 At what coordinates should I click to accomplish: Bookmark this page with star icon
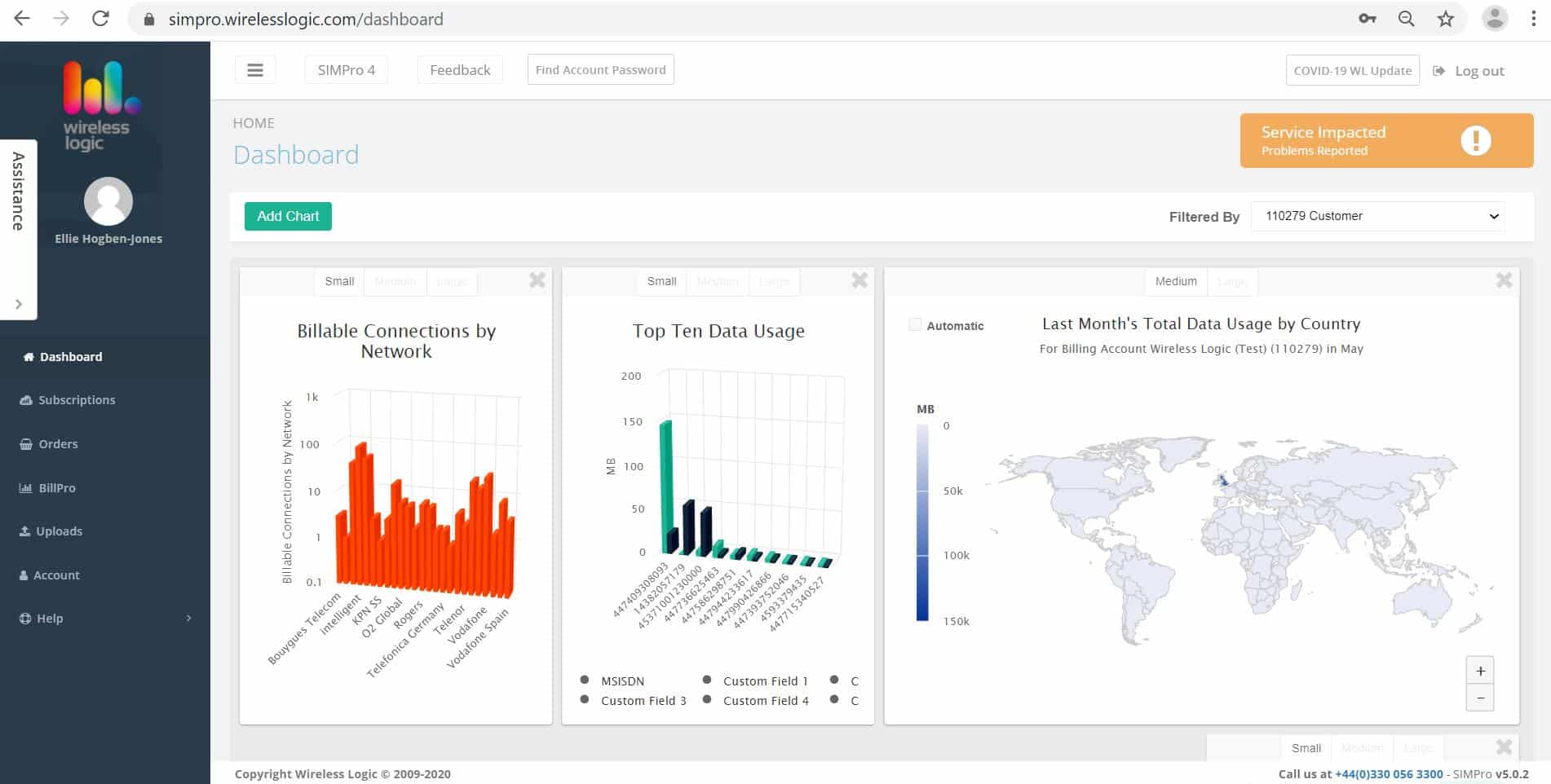1446,19
